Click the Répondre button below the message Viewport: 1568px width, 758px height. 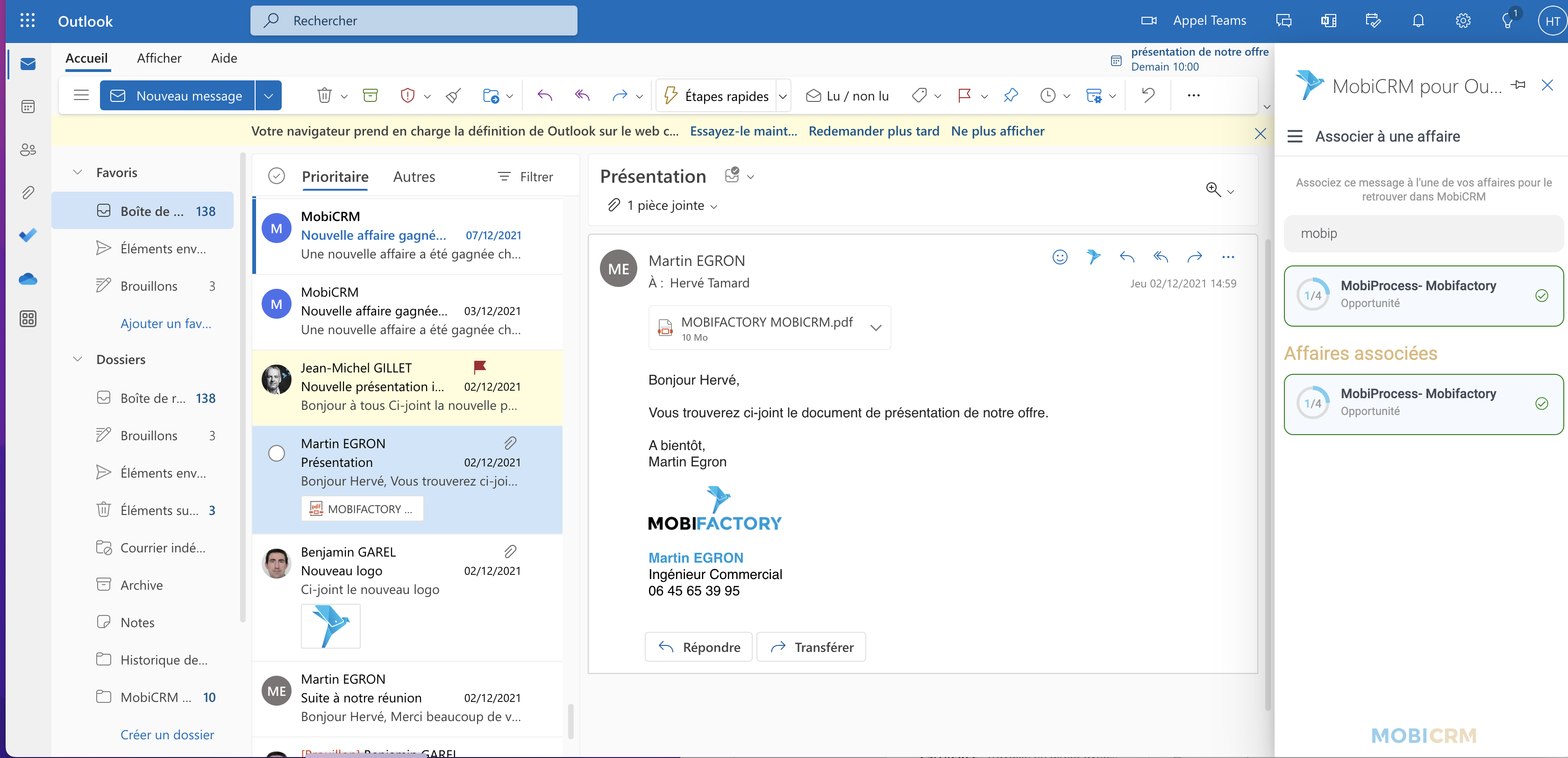point(699,647)
